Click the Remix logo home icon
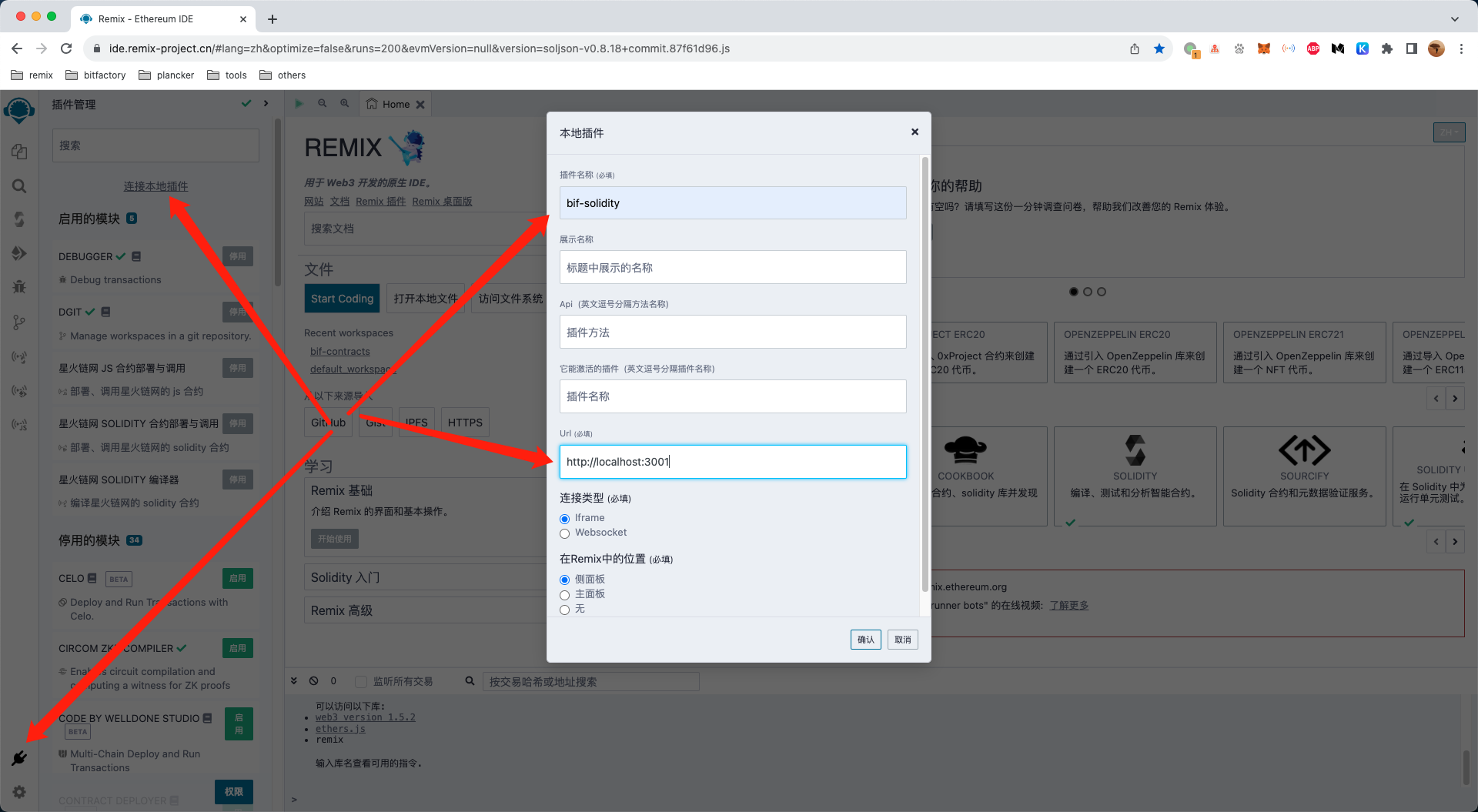Screen dimensions: 1478x812 pyautogui.click(x=19, y=111)
